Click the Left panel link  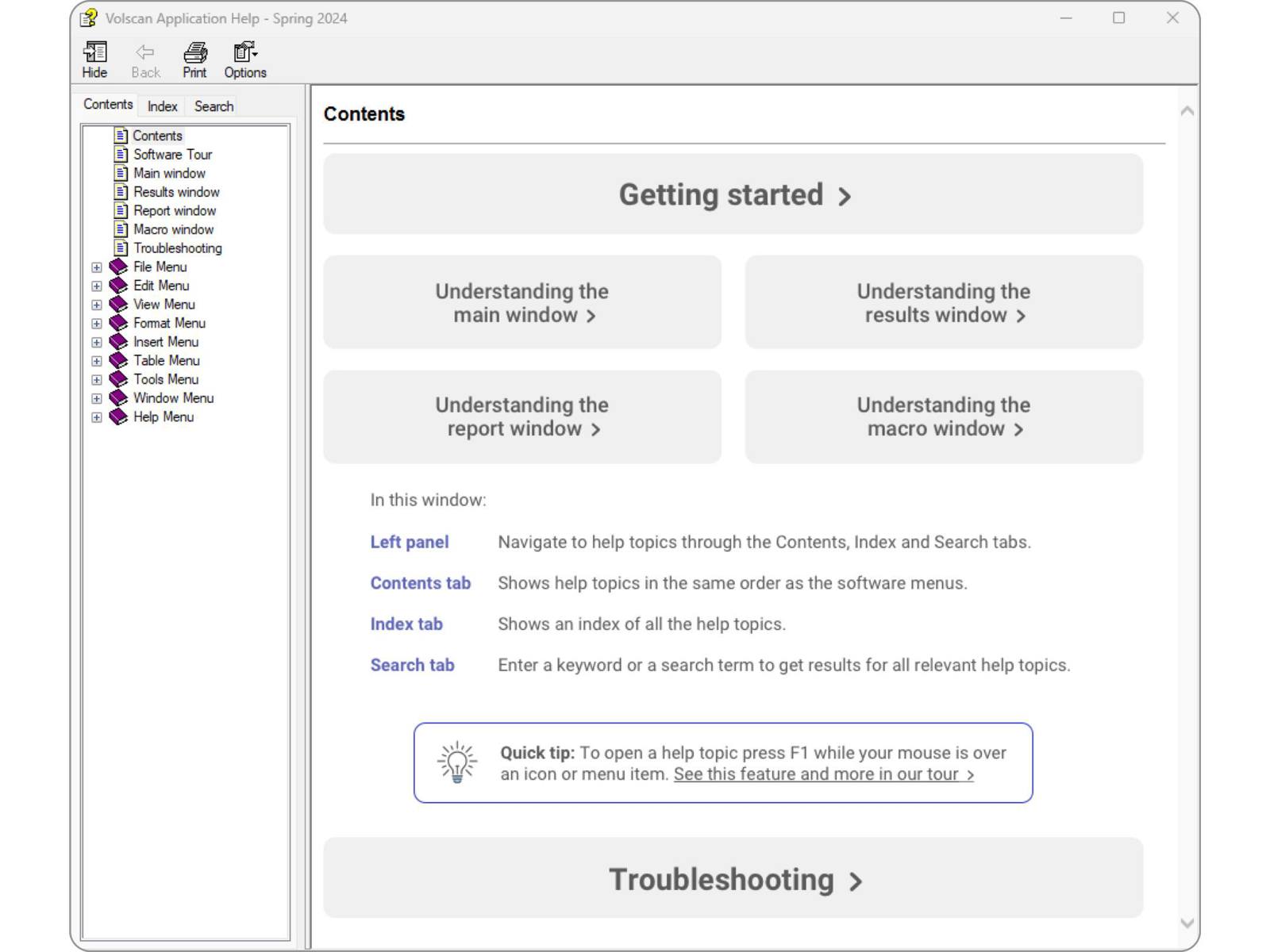click(x=410, y=542)
